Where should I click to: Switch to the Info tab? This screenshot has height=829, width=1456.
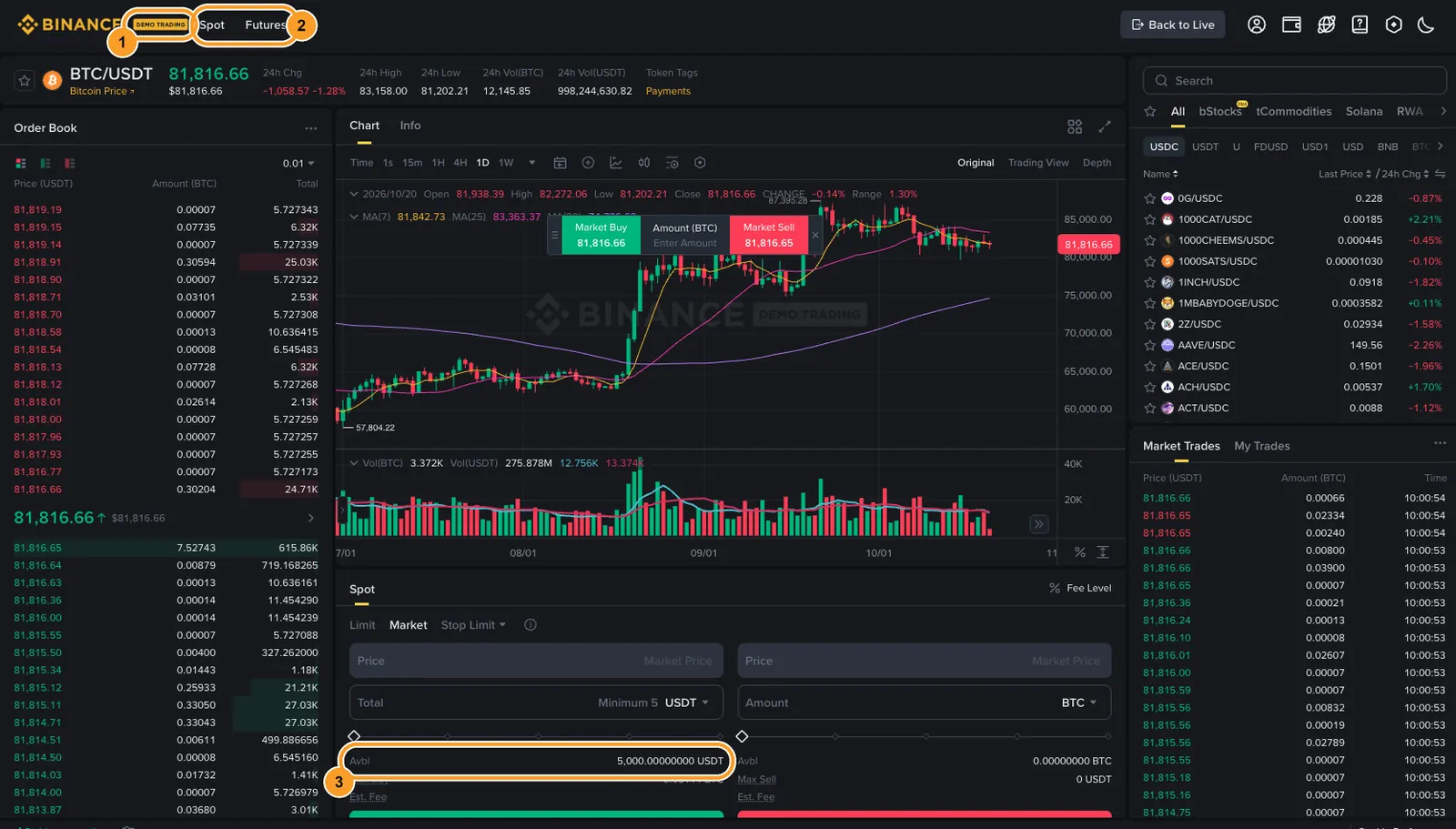410,126
